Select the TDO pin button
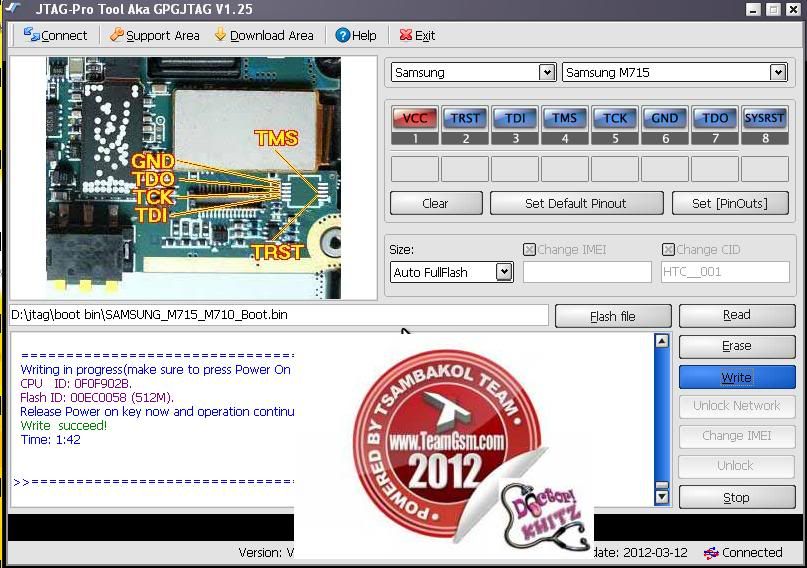This screenshot has width=807, height=568. 715,118
